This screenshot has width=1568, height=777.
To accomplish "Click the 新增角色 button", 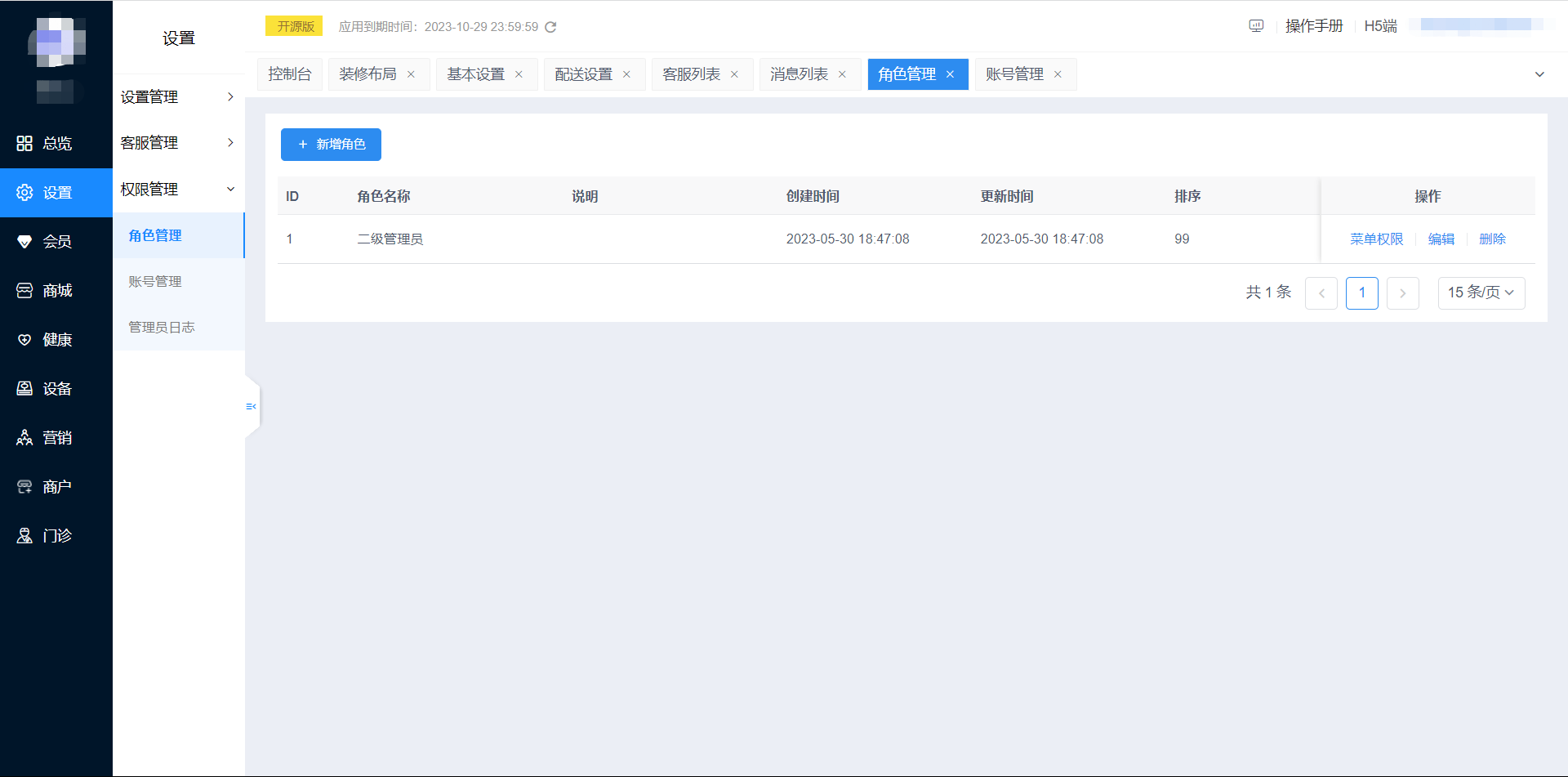I will point(331,145).
